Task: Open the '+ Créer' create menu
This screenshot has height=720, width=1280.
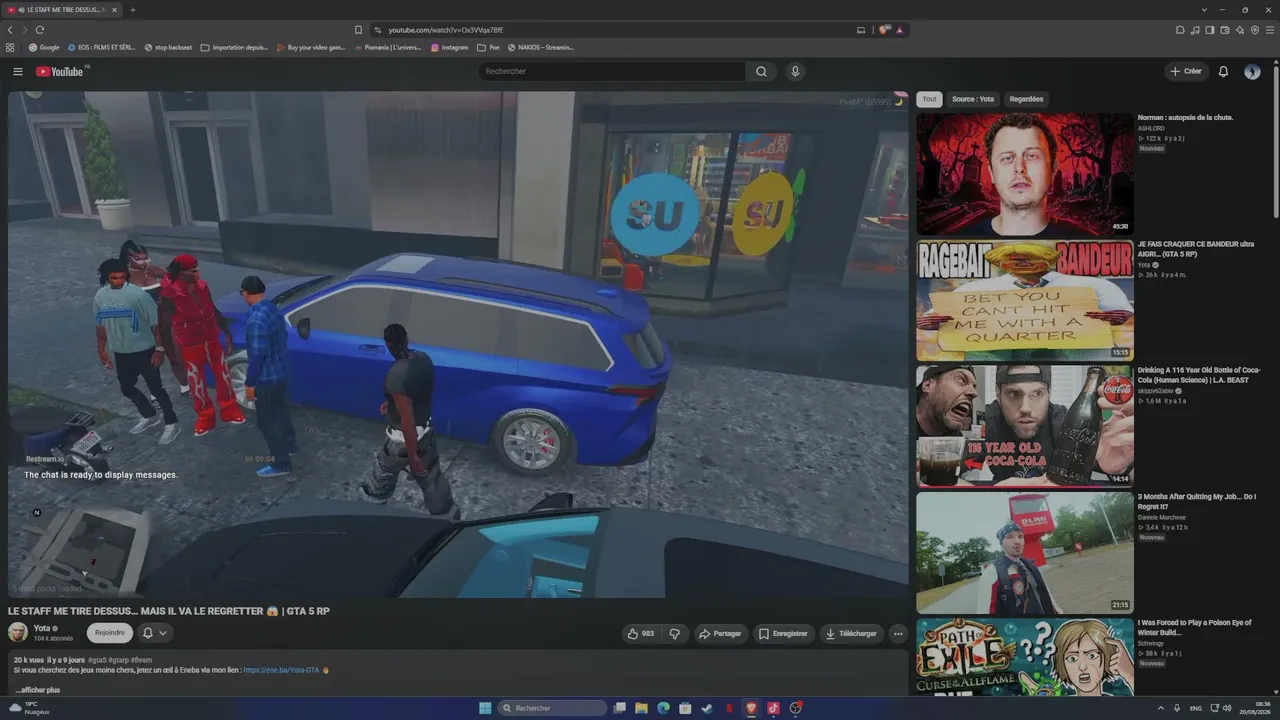Action: (1187, 72)
